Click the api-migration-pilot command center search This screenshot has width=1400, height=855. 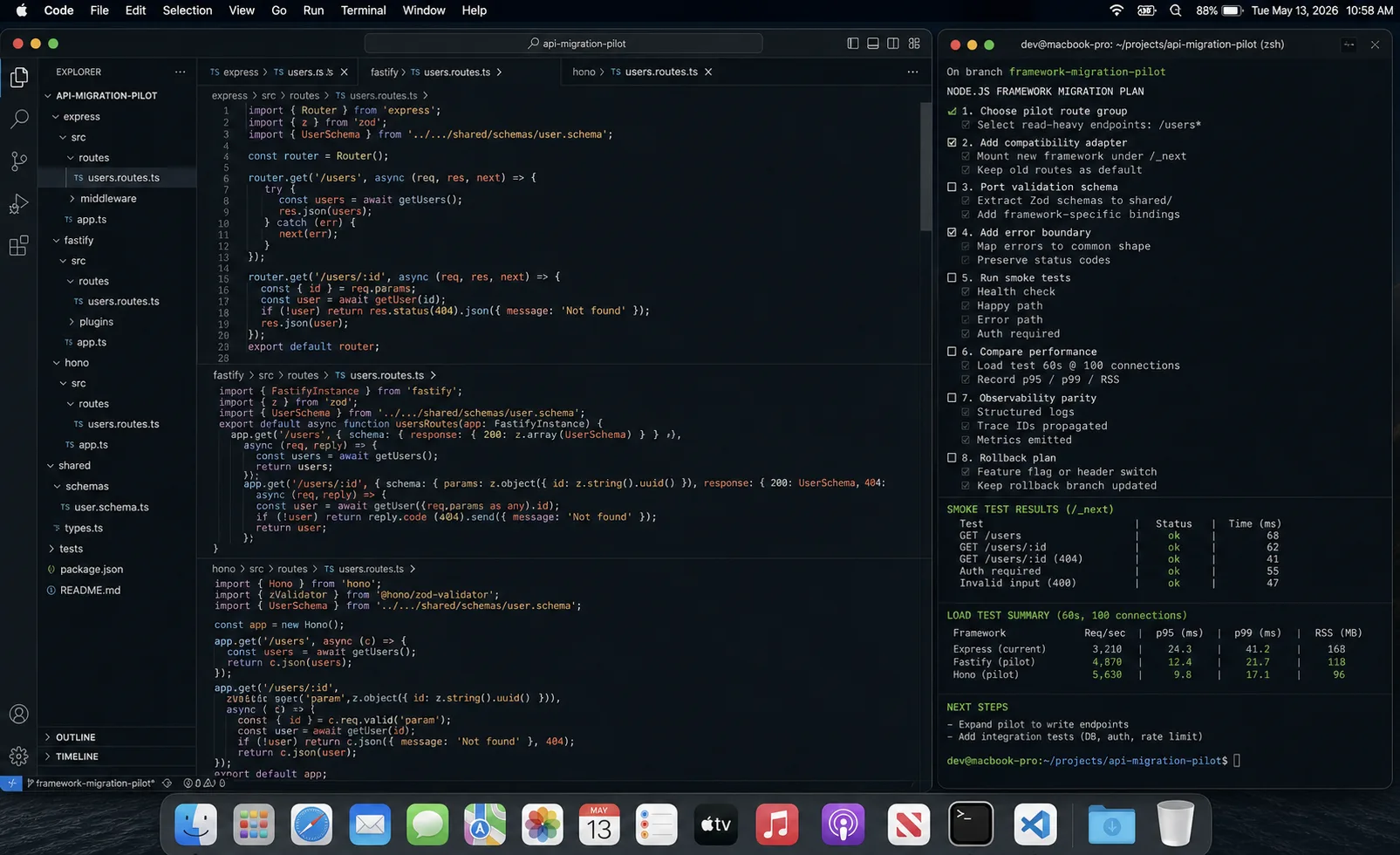[x=563, y=44]
